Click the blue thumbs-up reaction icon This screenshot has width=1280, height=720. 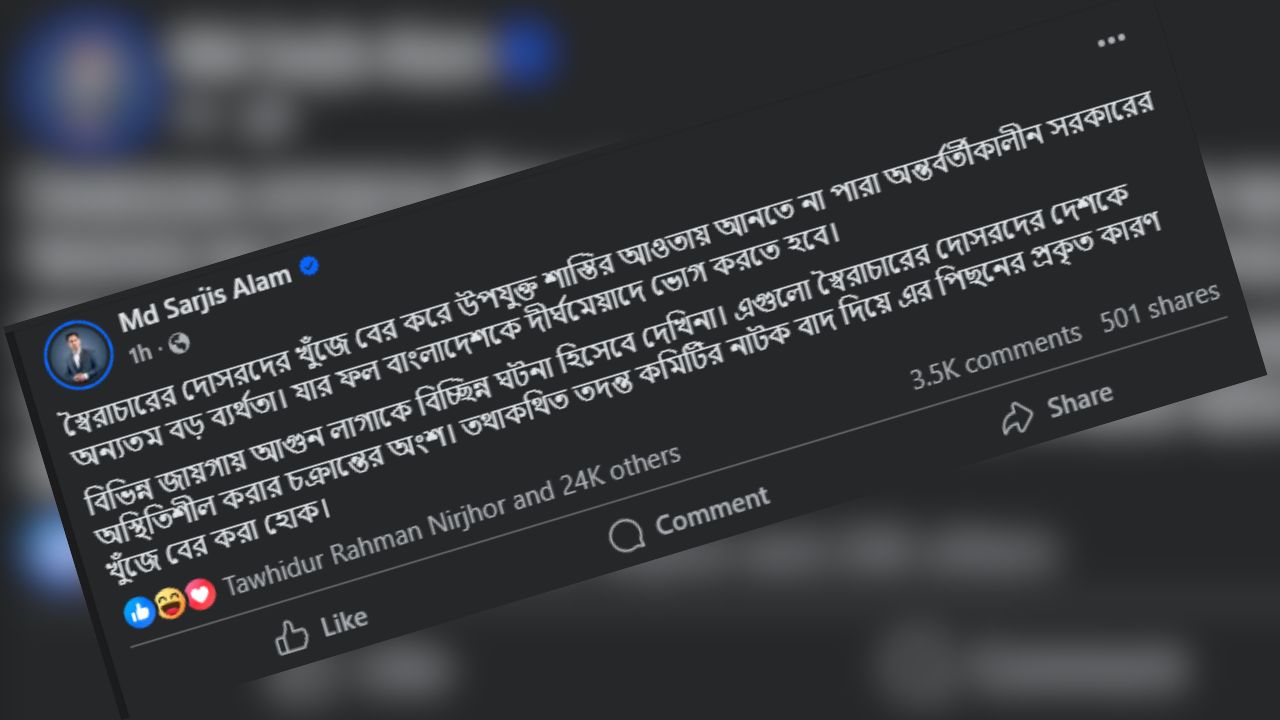(140, 610)
